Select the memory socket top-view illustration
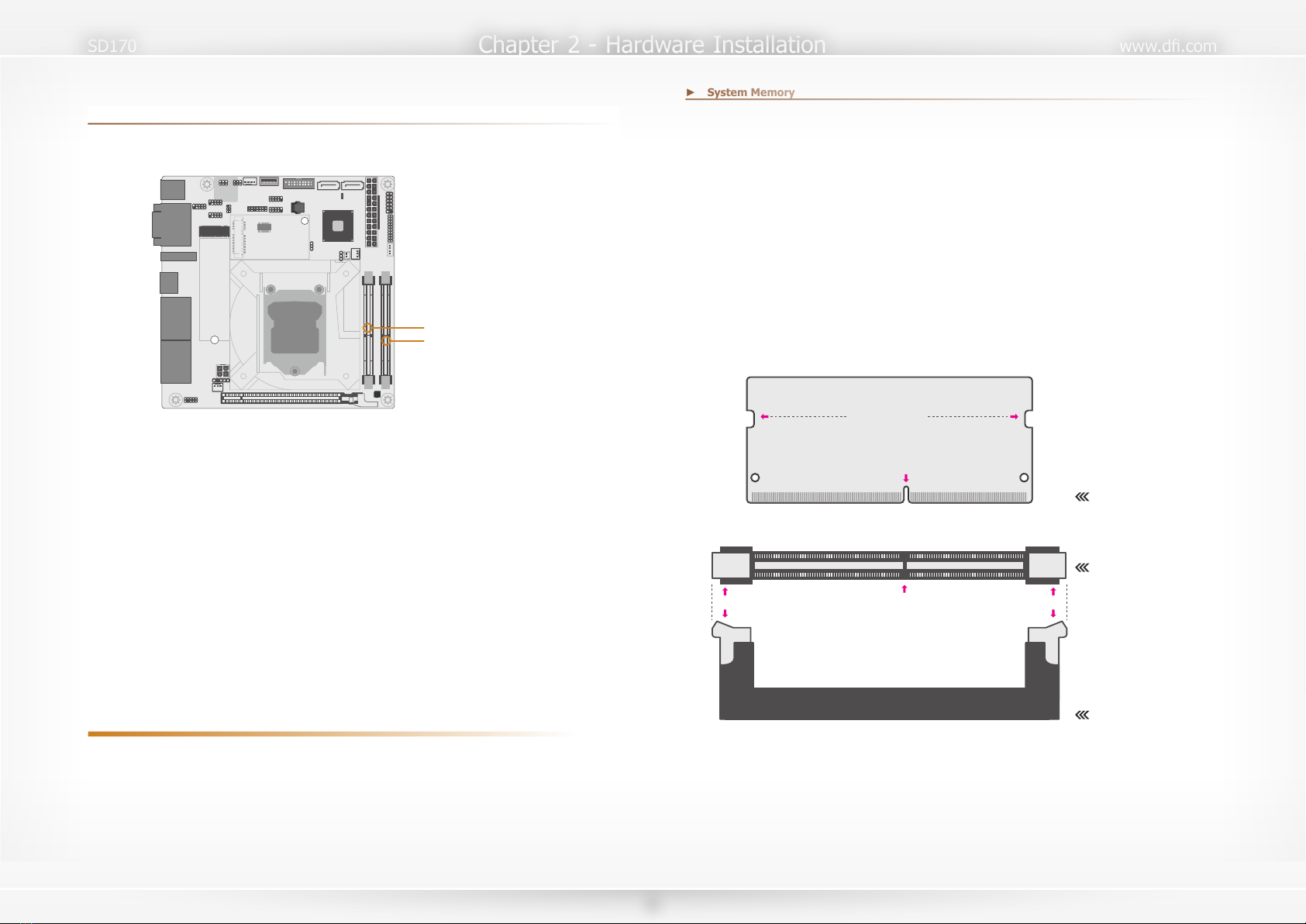This screenshot has width=1306, height=924. [x=889, y=565]
